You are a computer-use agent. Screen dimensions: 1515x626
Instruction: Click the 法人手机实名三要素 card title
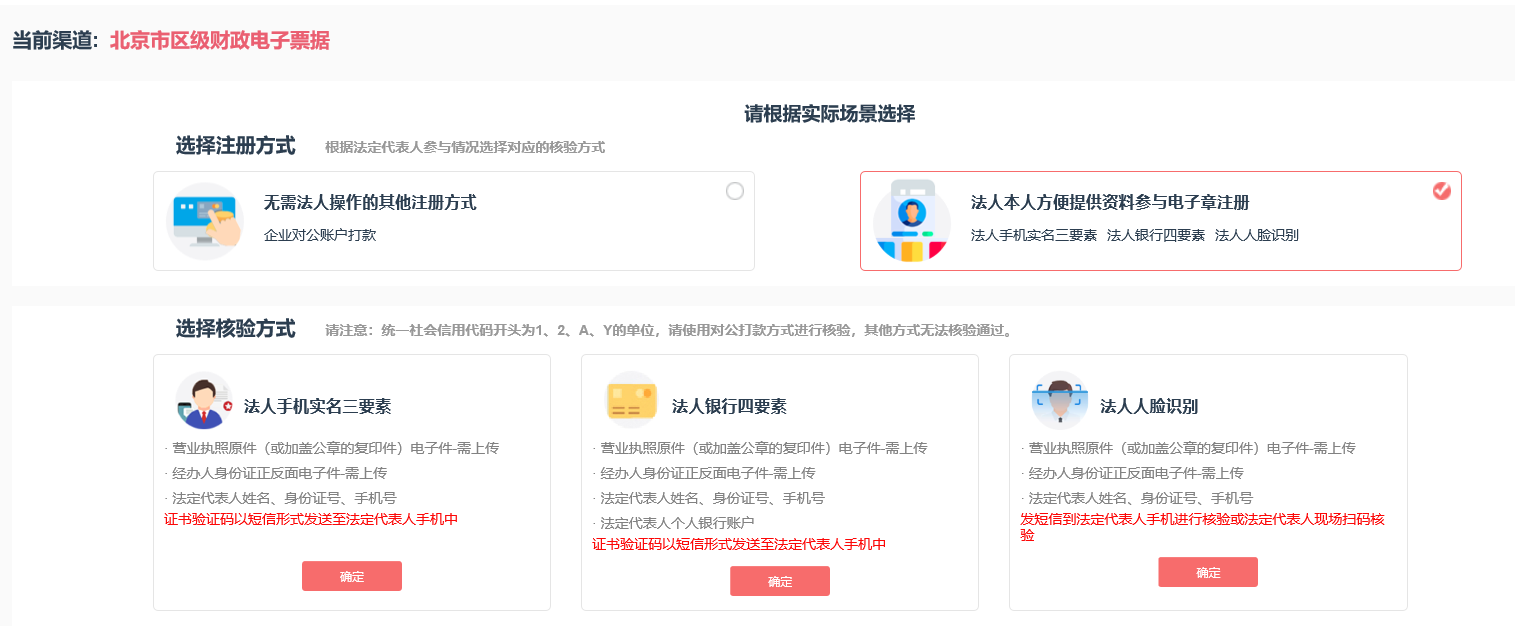(x=317, y=406)
